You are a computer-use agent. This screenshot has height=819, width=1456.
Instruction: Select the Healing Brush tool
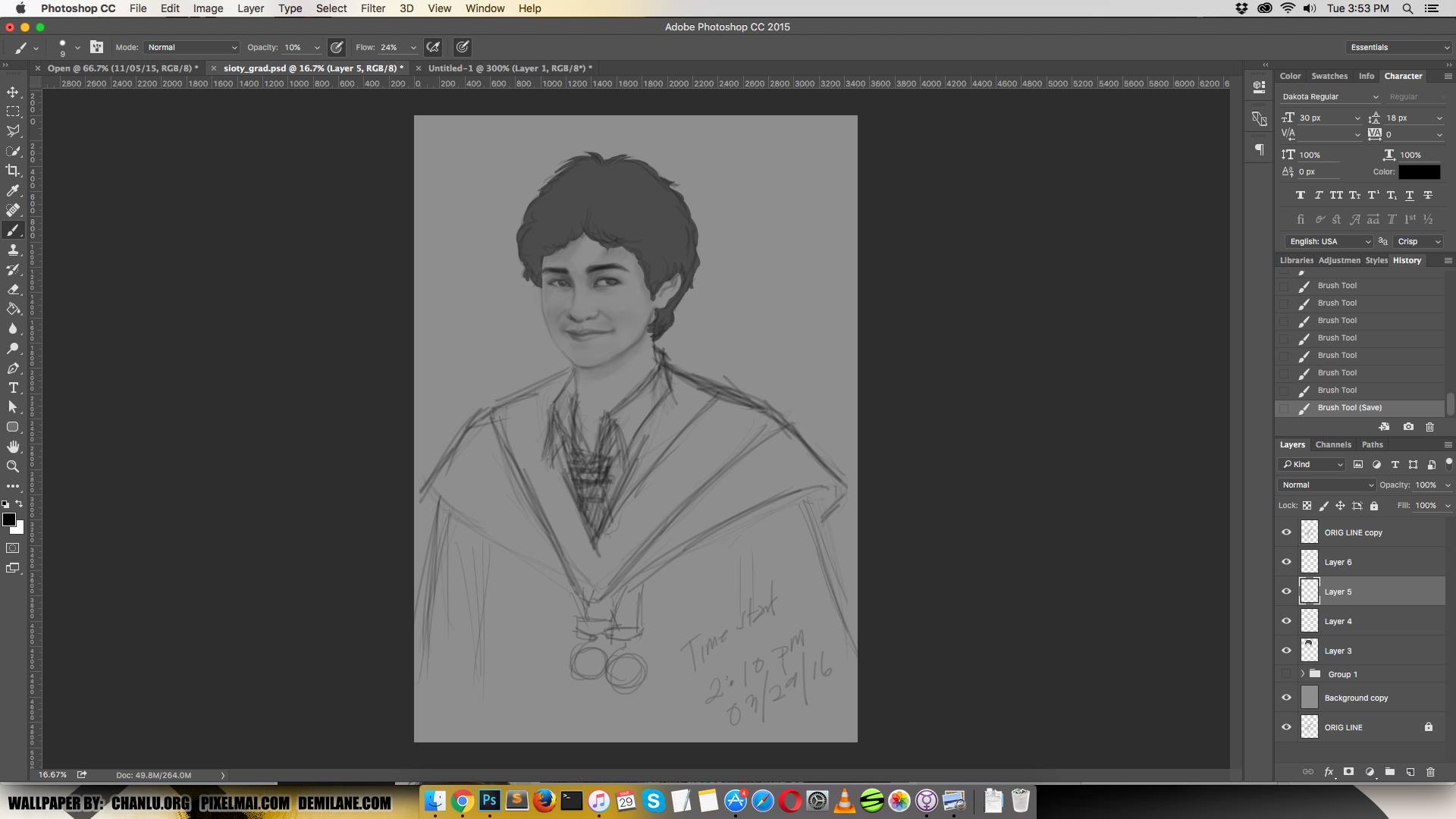[13, 210]
